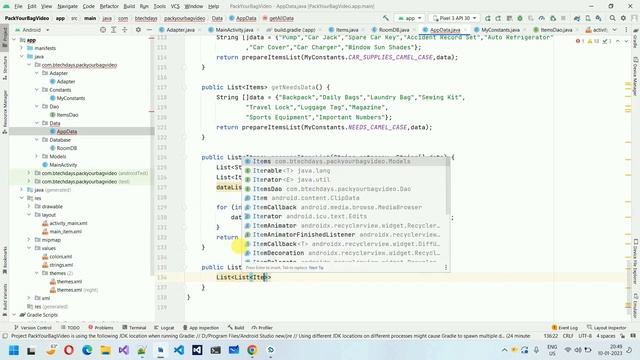Switch to the RoomDB.java tab
The height and width of the screenshot is (360, 640).
[393, 30]
